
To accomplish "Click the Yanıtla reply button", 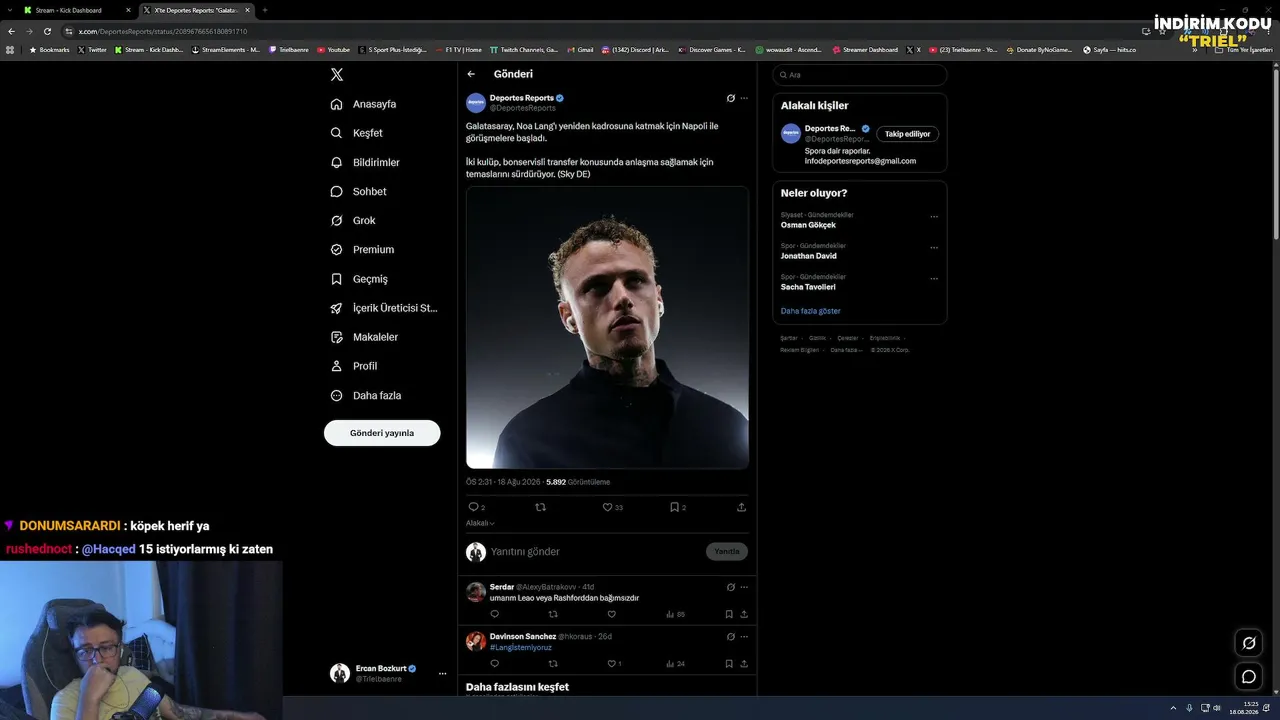I will 727,551.
